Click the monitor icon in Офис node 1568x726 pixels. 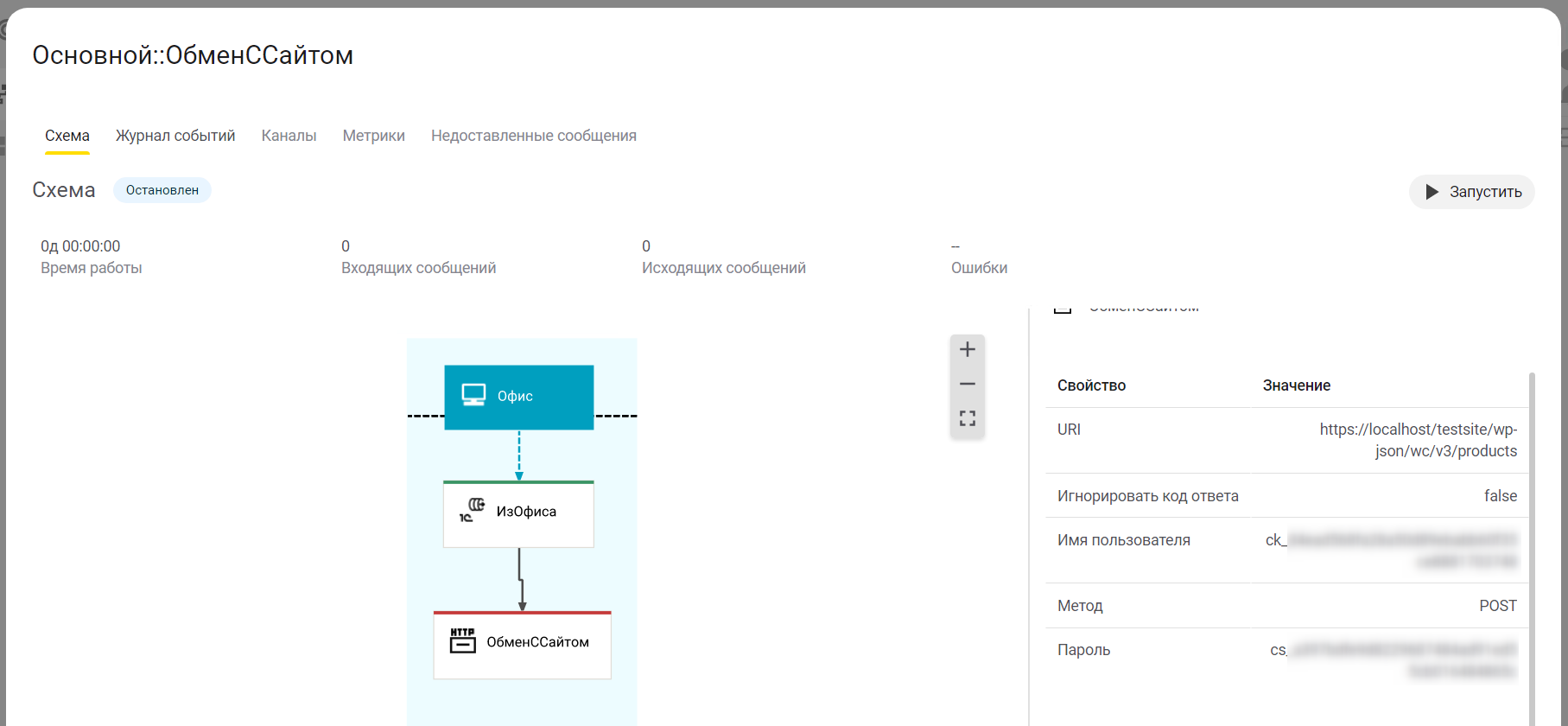473,395
